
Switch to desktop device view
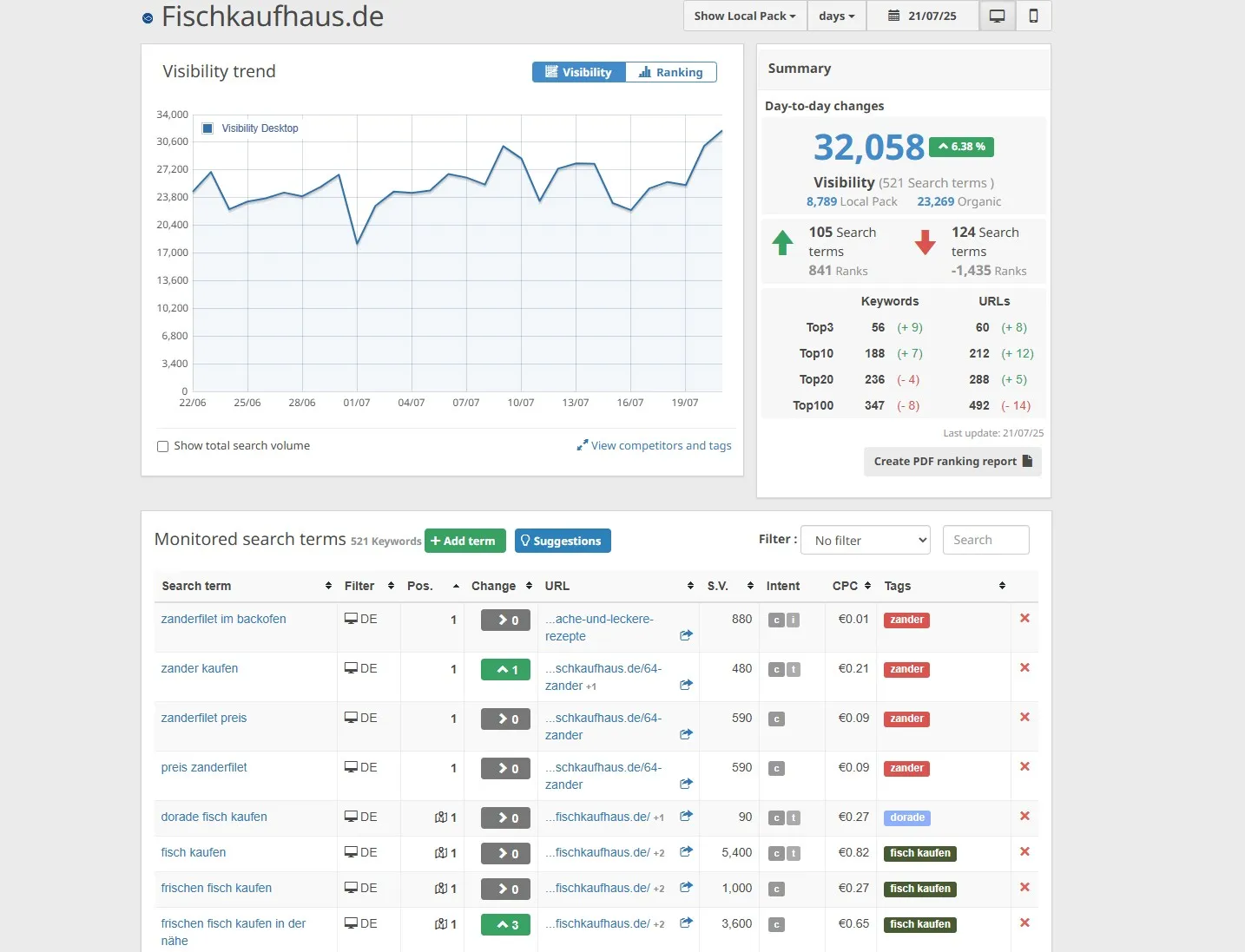coord(998,16)
